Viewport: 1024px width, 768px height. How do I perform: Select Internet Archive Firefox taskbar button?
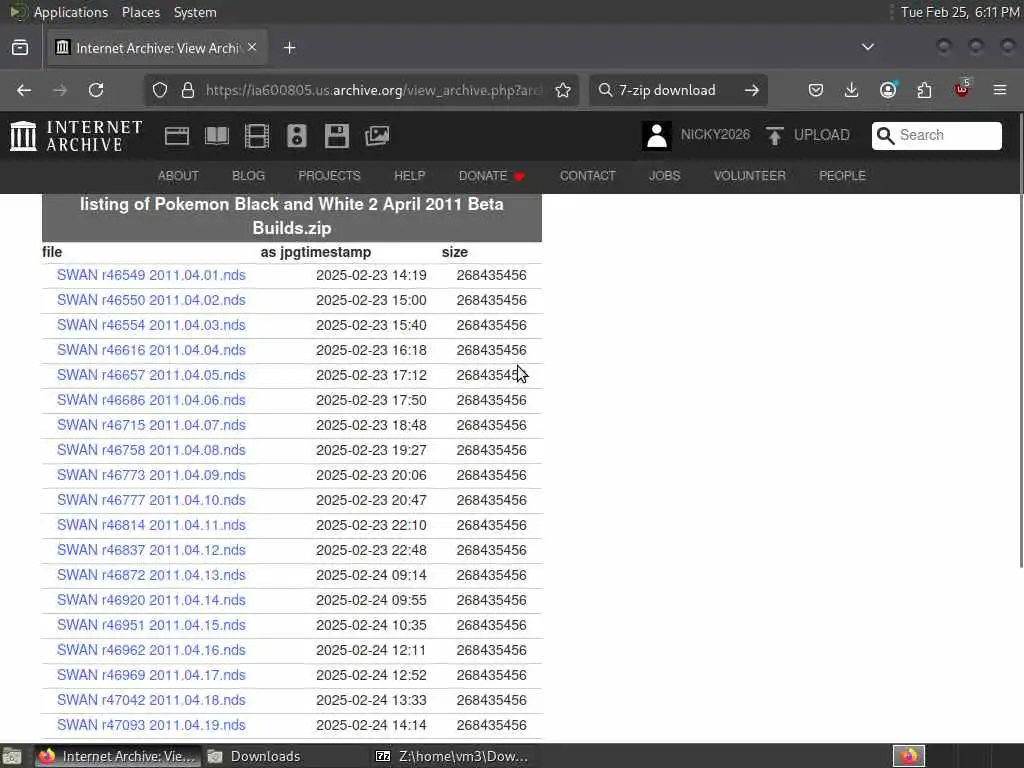(x=118, y=756)
